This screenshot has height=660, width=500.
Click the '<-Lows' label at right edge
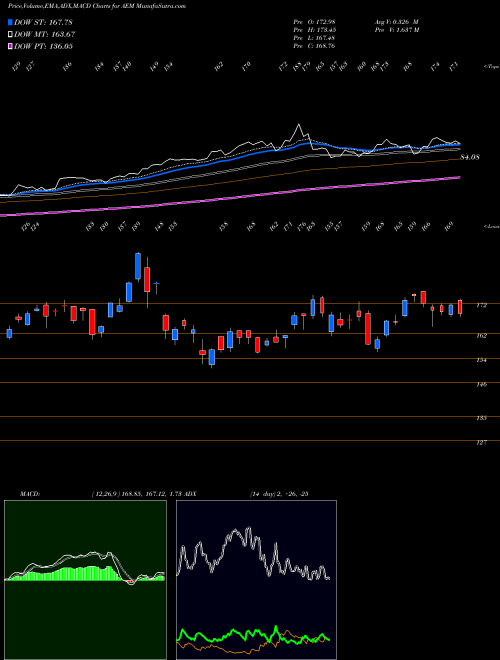click(491, 226)
